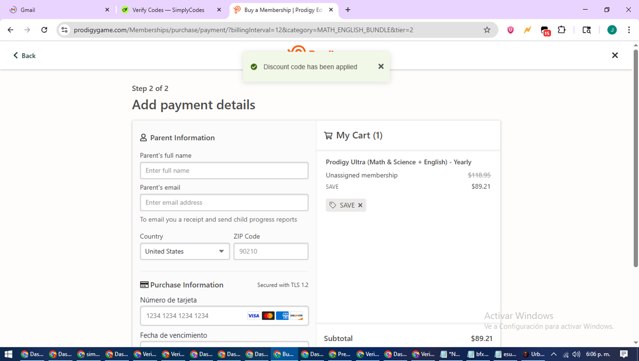Open the pink shield extension icon
The width and height of the screenshot is (639, 361).
[510, 30]
